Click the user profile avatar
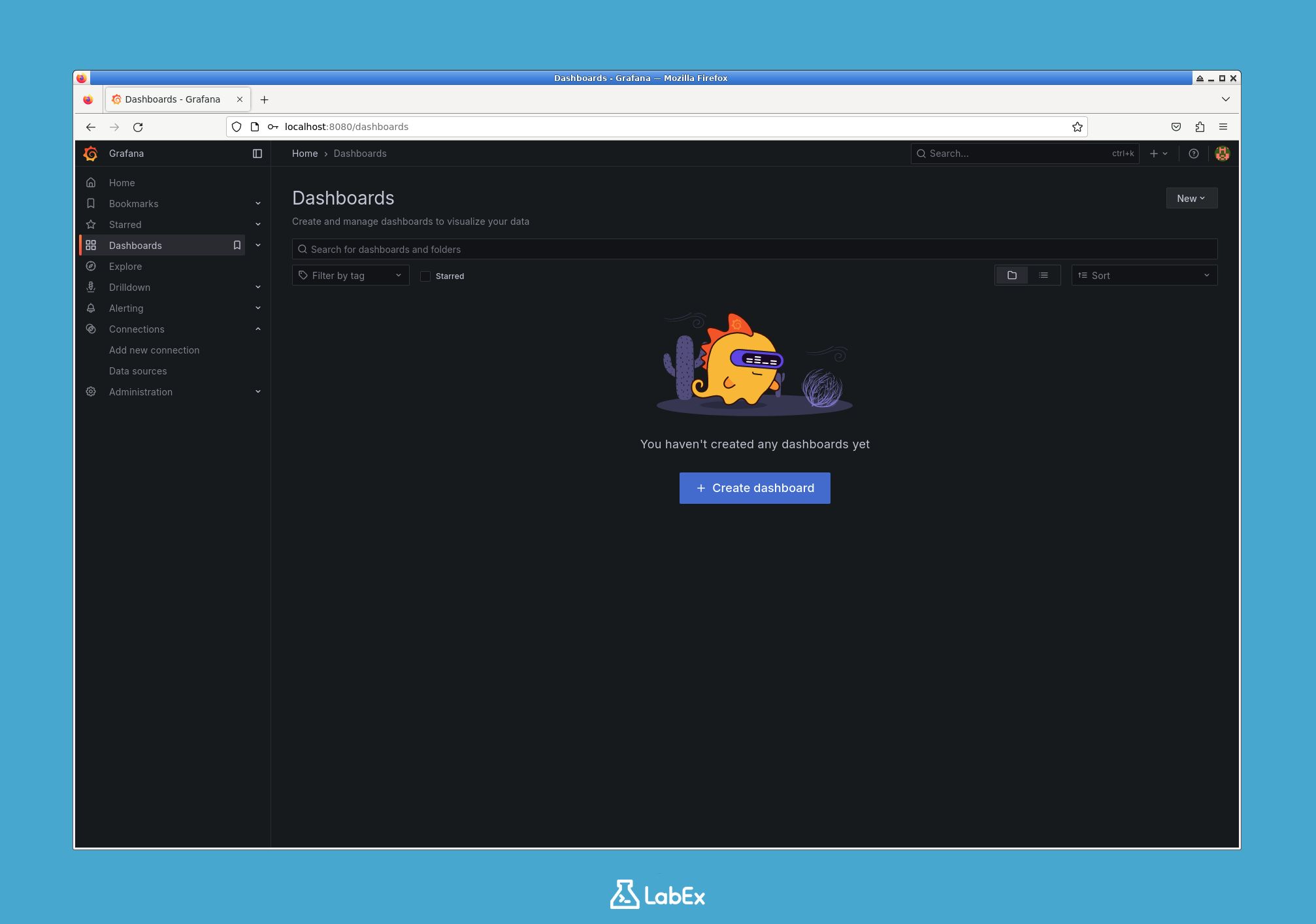 pyautogui.click(x=1223, y=153)
